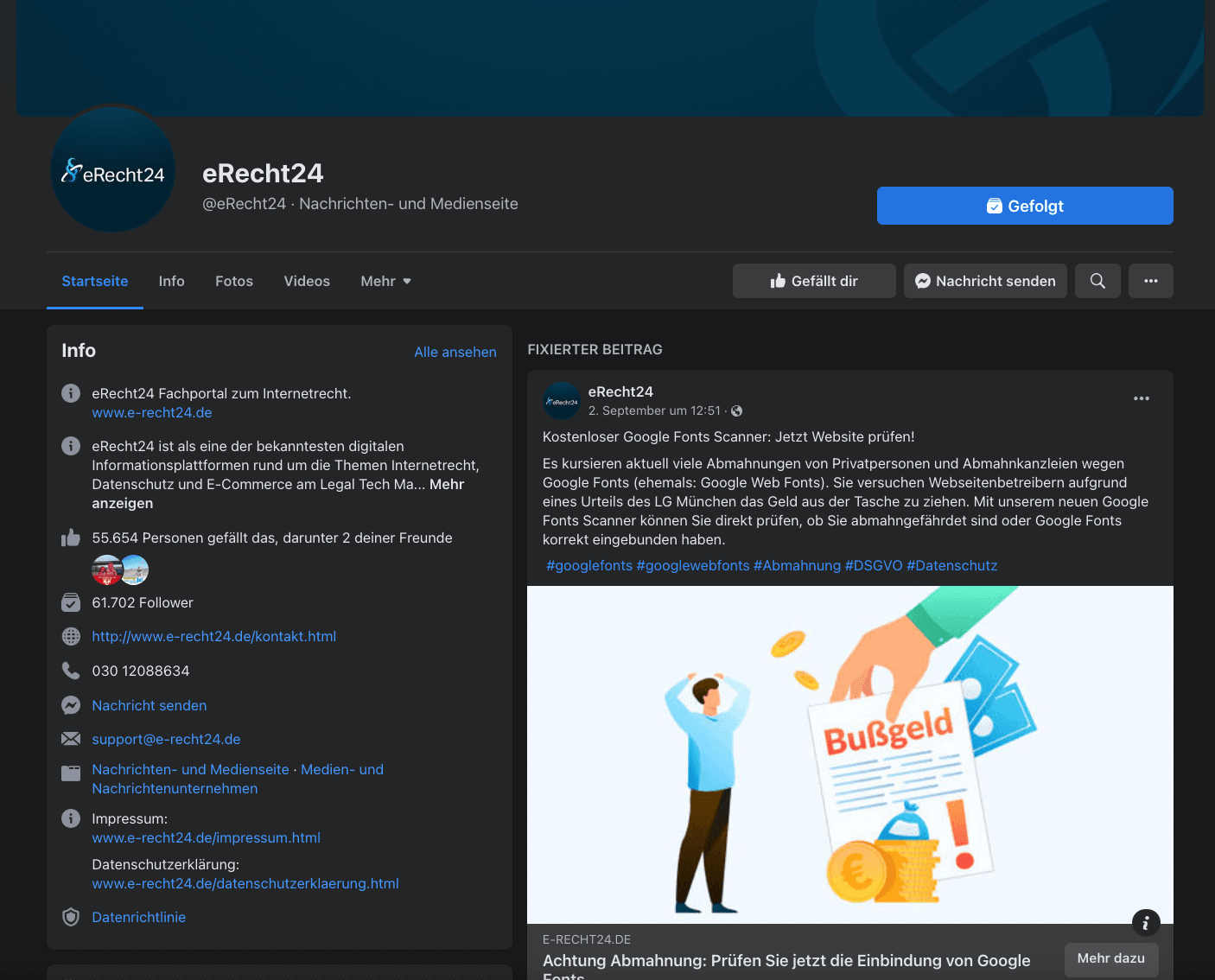
Task: Click the eRecht24 page profile picture
Action: pos(113,169)
